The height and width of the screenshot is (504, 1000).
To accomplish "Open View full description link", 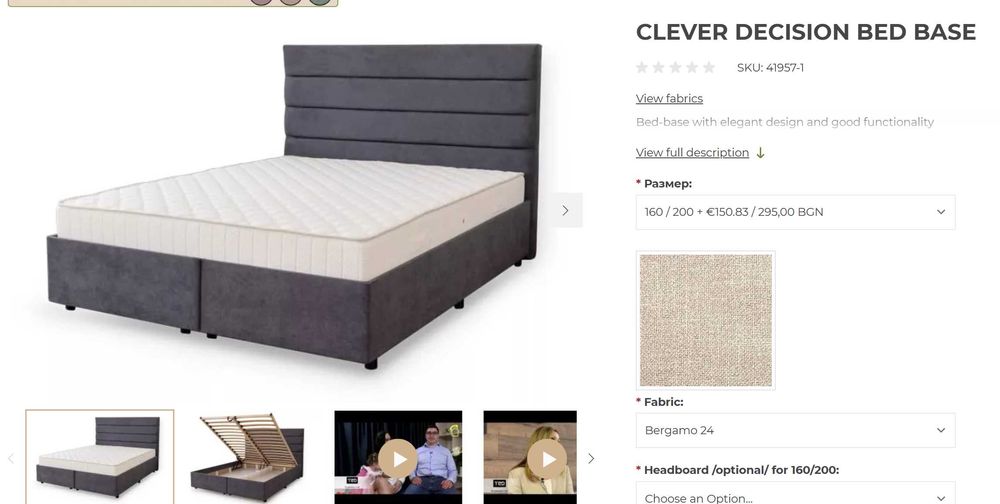I will [x=692, y=152].
